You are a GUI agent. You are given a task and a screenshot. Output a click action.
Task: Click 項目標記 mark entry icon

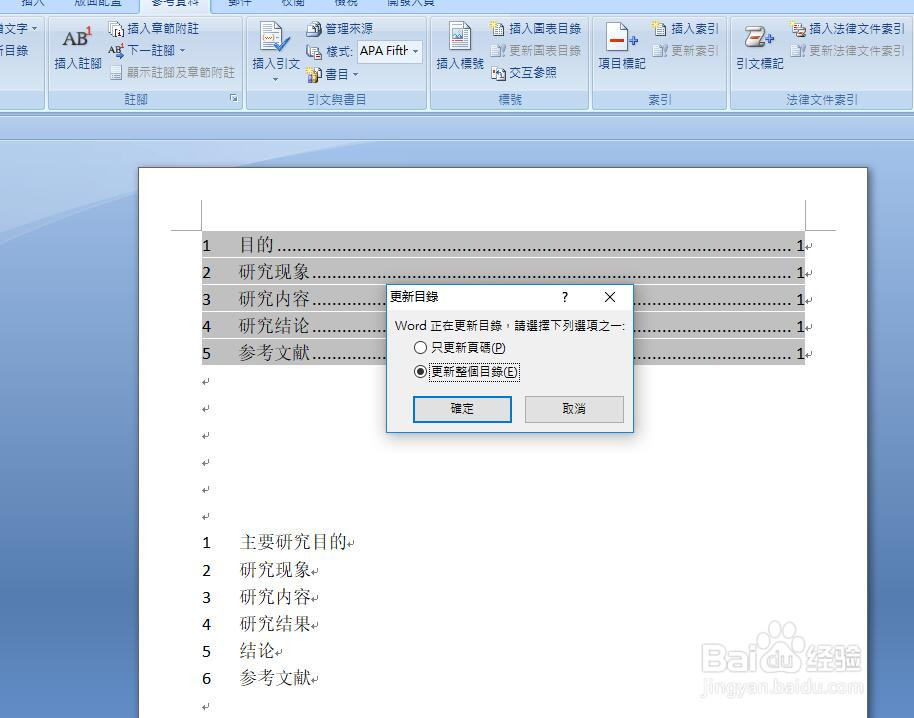pos(621,47)
